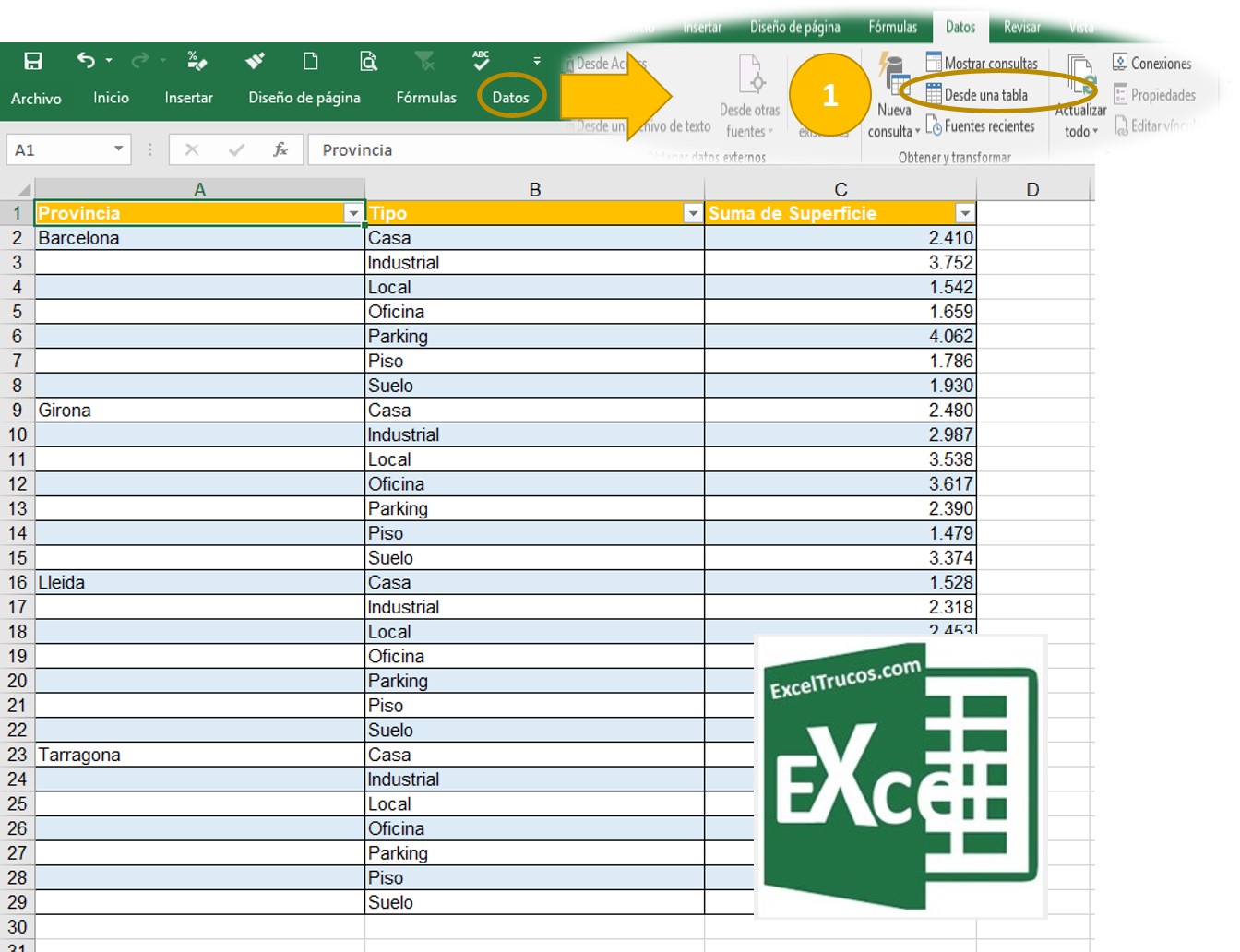Click the Save icon in quick access toolbar
This screenshot has height=952, width=1240.
coord(33,62)
